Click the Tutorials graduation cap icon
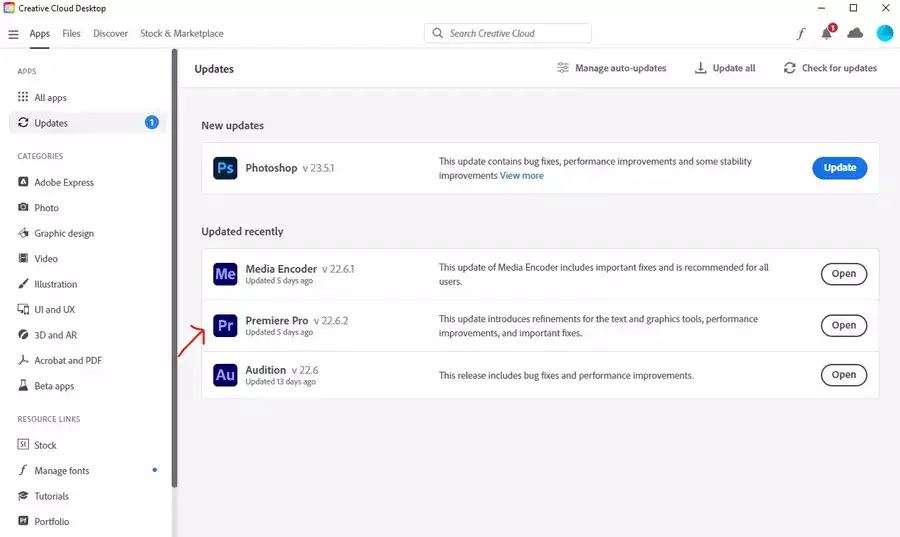The width and height of the screenshot is (900, 537). 23,496
